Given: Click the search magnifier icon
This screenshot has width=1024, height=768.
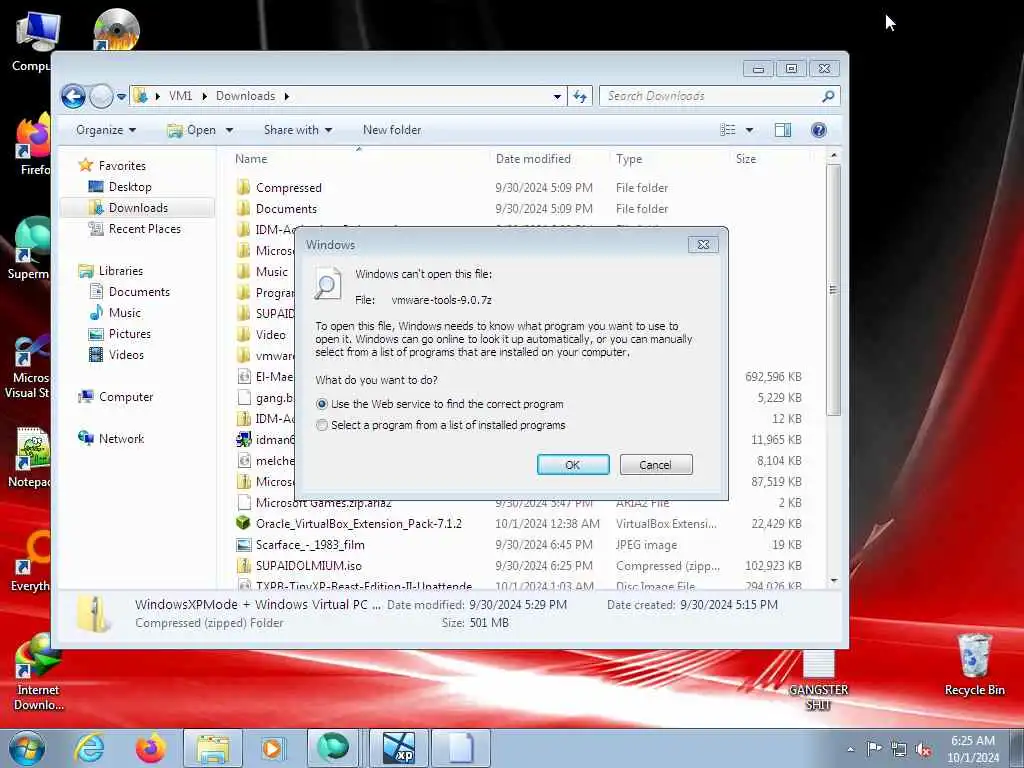Looking at the screenshot, I should coord(828,96).
